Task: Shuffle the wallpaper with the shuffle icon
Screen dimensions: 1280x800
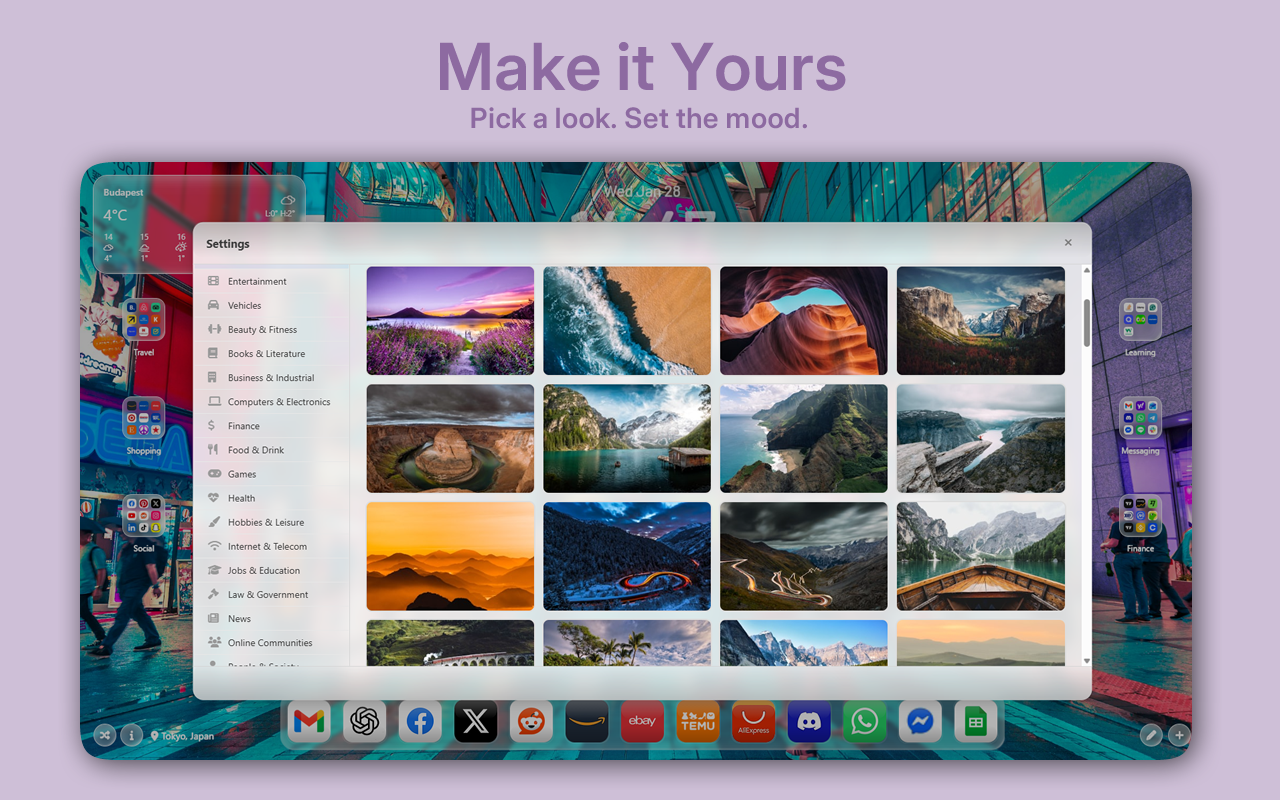Action: (105, 735)
